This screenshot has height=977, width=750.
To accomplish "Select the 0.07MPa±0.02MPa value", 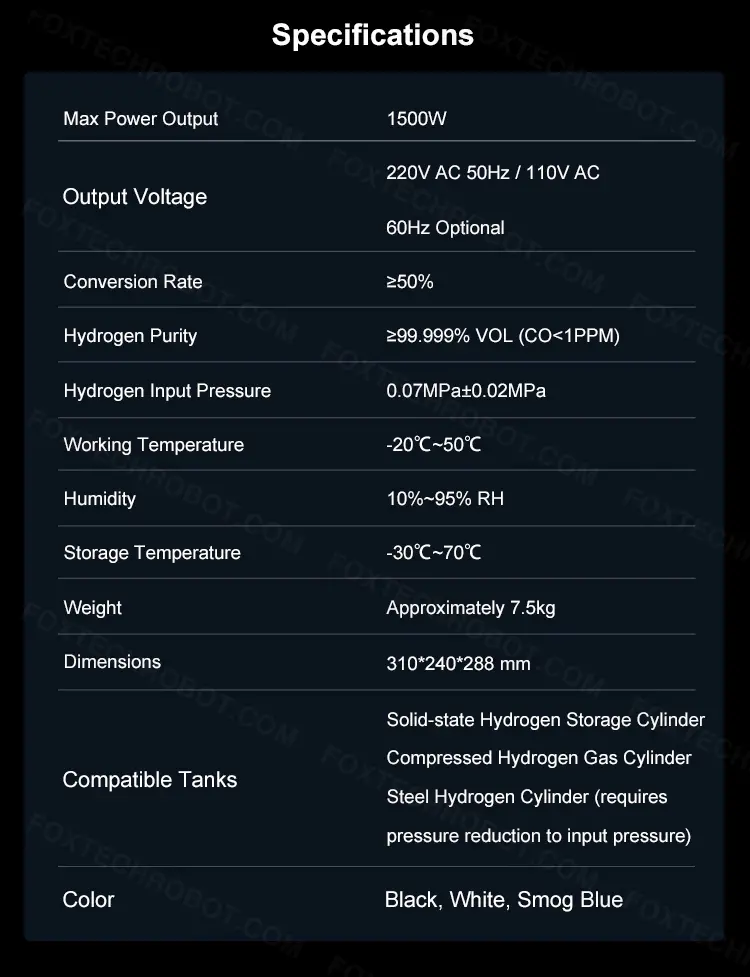I will point(466,391).
